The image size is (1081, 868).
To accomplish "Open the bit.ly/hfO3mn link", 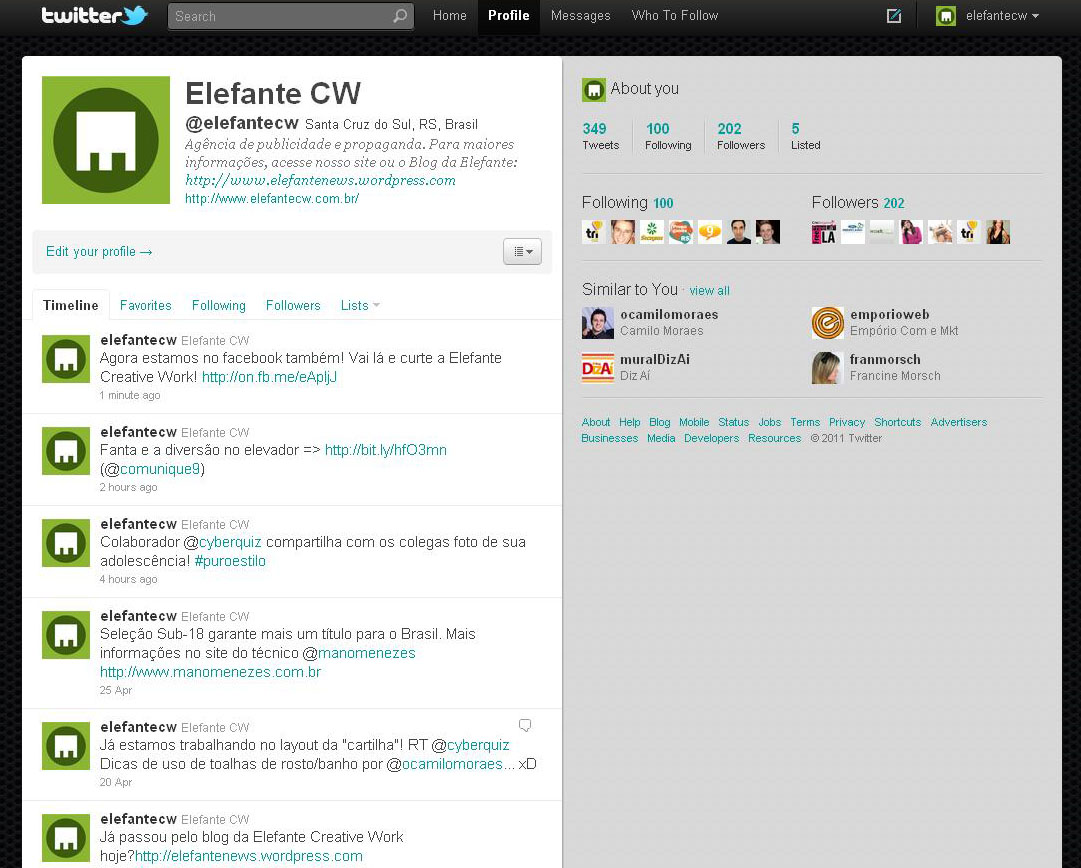I will point(385,450).
